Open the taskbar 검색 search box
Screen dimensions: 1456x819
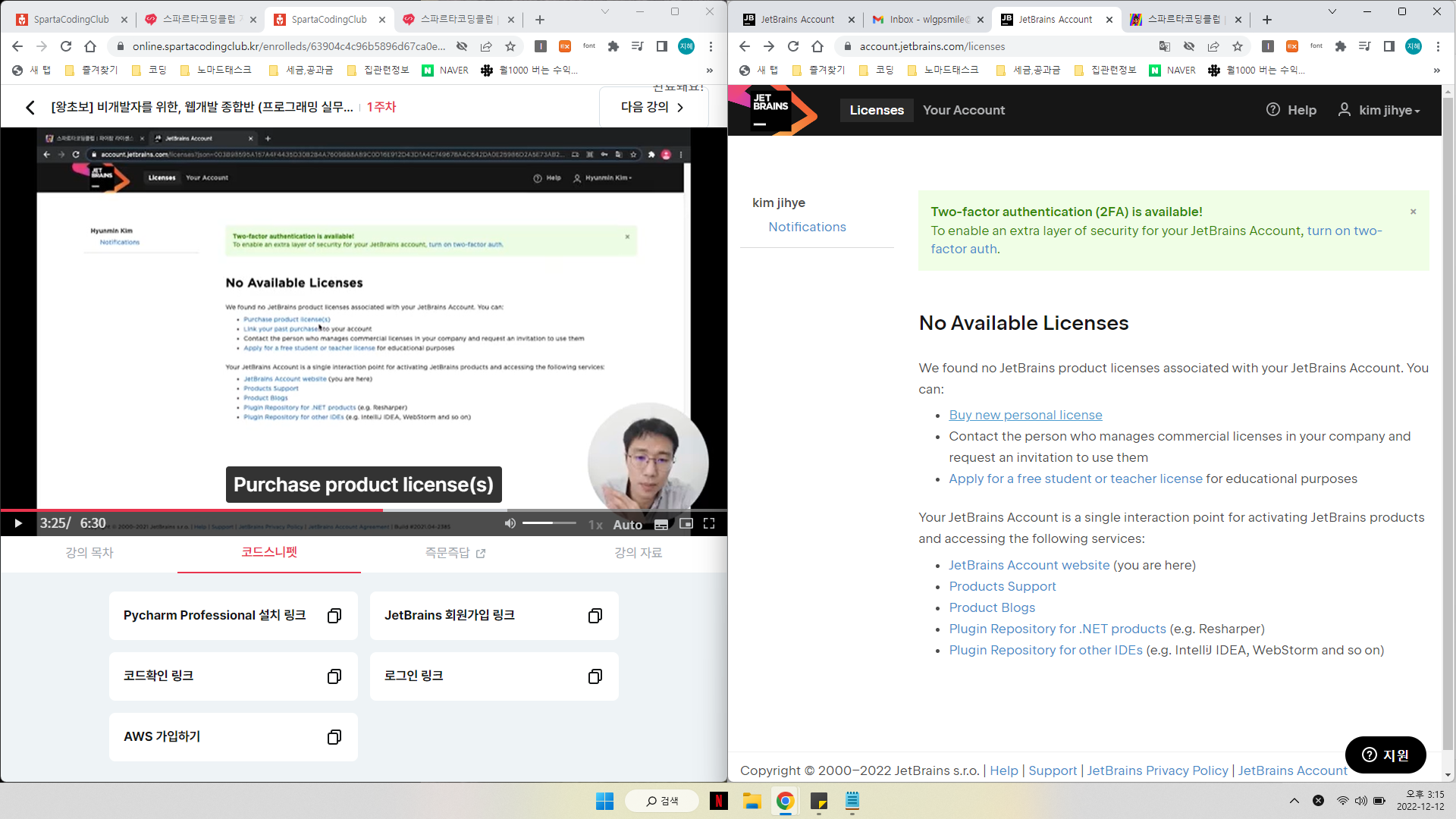pyautogui.click(x=662, y=801)
